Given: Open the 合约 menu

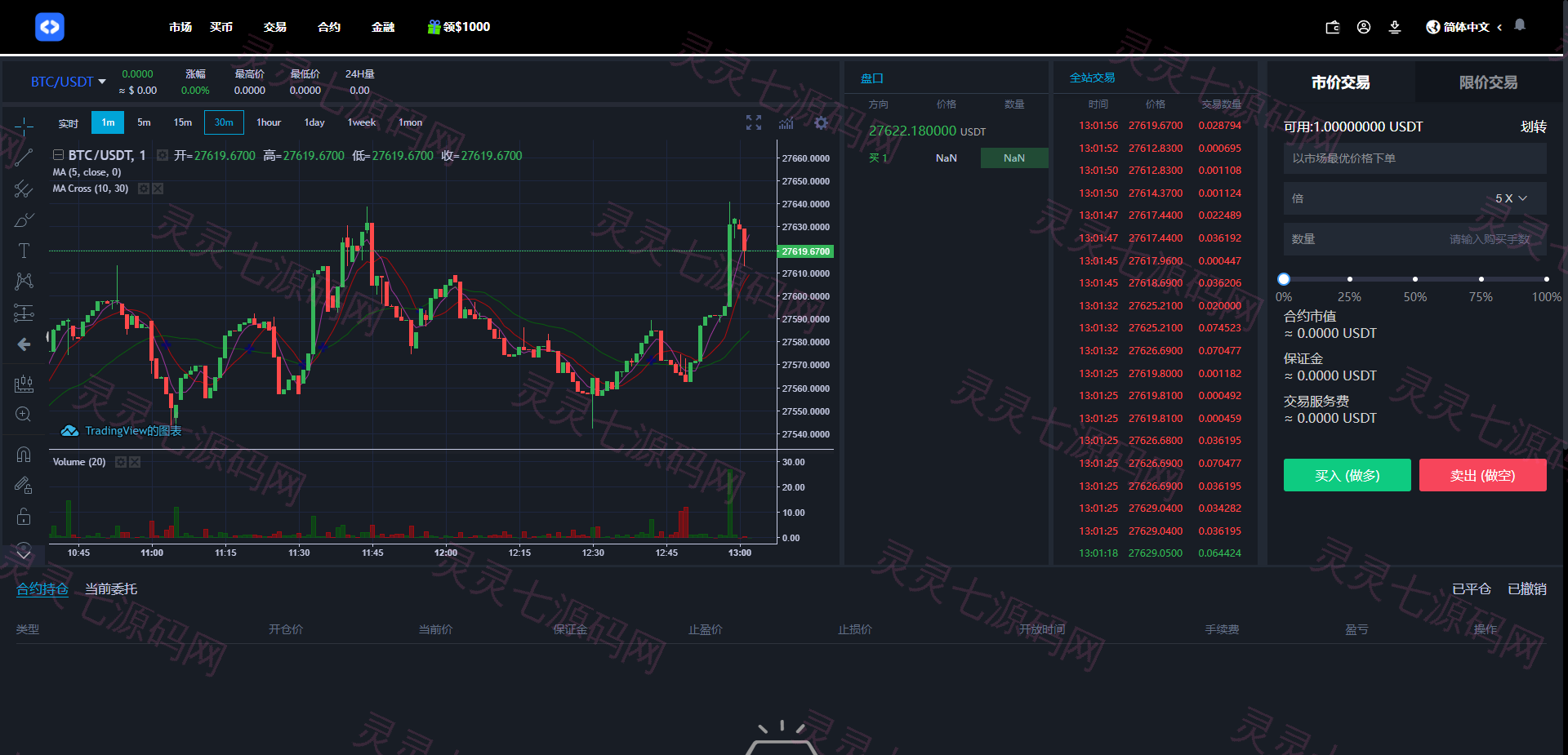Looking at the screenshot, I should (x=329, y=27).
